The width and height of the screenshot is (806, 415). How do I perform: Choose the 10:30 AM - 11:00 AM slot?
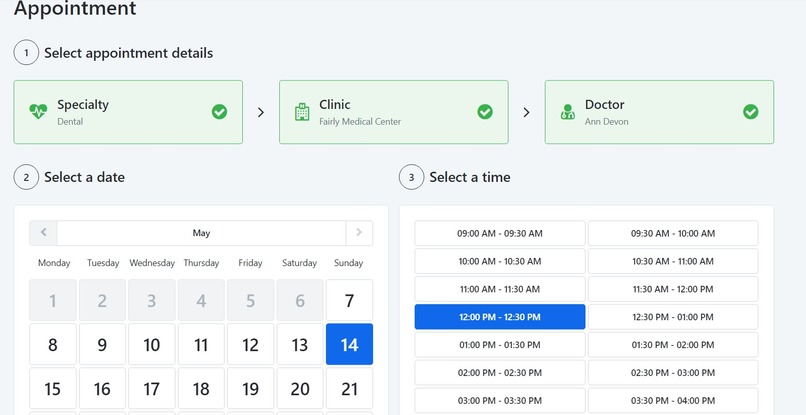click(x=673, y=261)
